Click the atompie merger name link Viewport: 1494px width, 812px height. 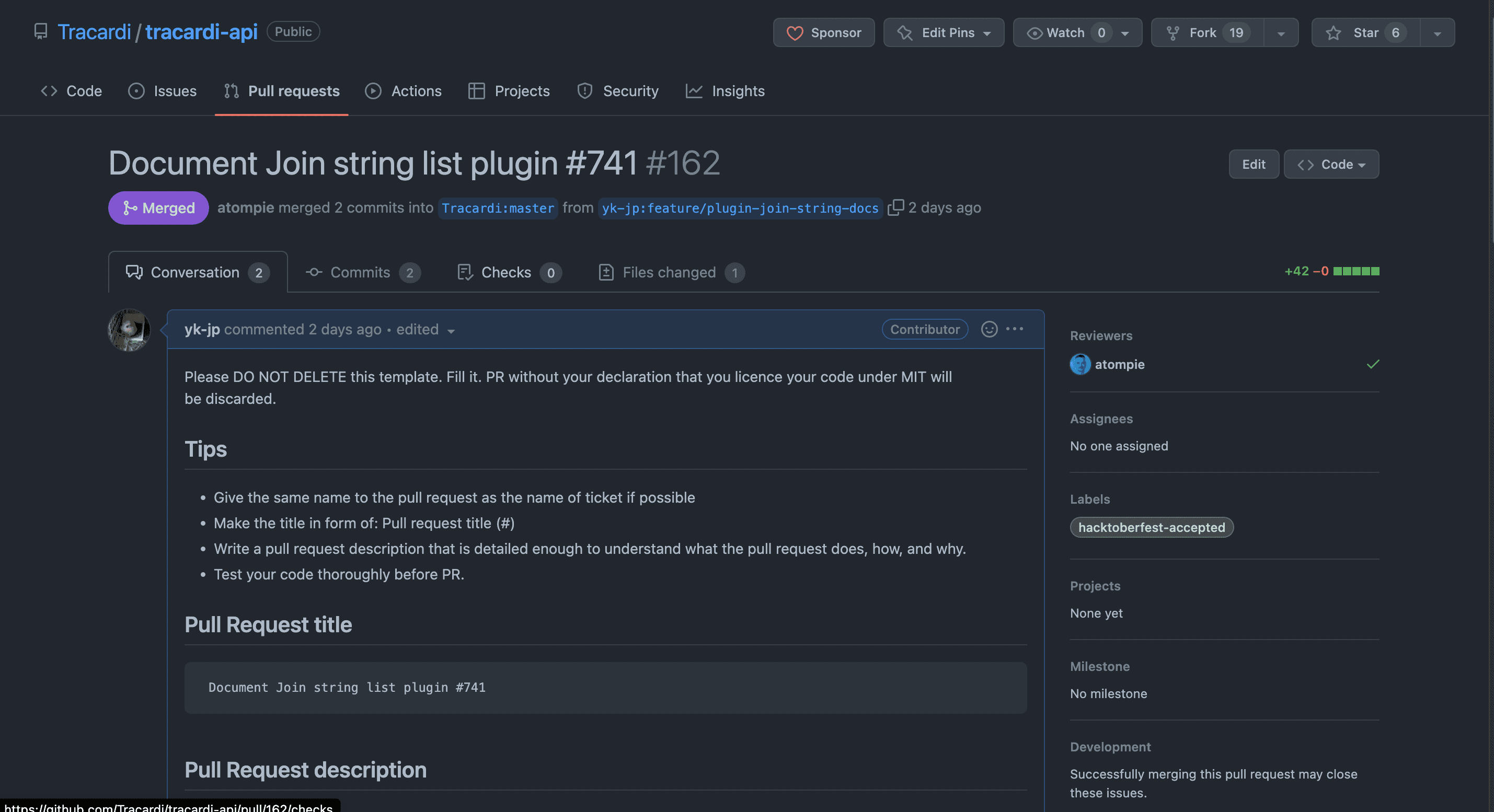click(x=245, y=207)
